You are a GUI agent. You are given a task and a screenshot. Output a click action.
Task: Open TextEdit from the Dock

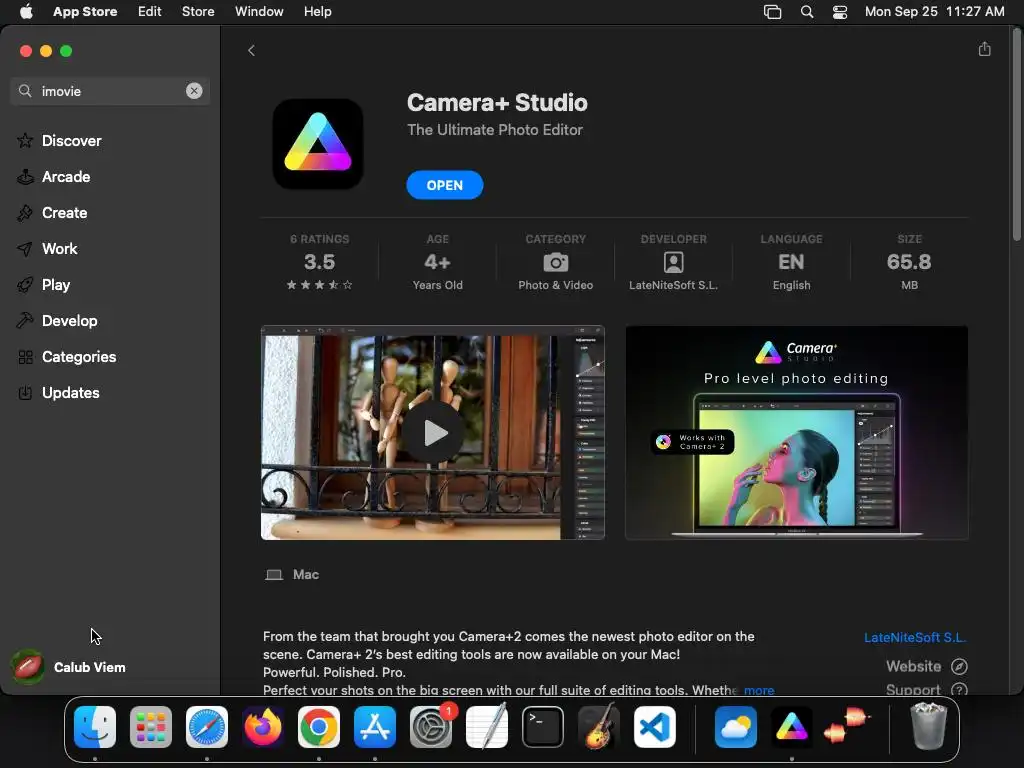pyautogui.click(x=487, y=727)
